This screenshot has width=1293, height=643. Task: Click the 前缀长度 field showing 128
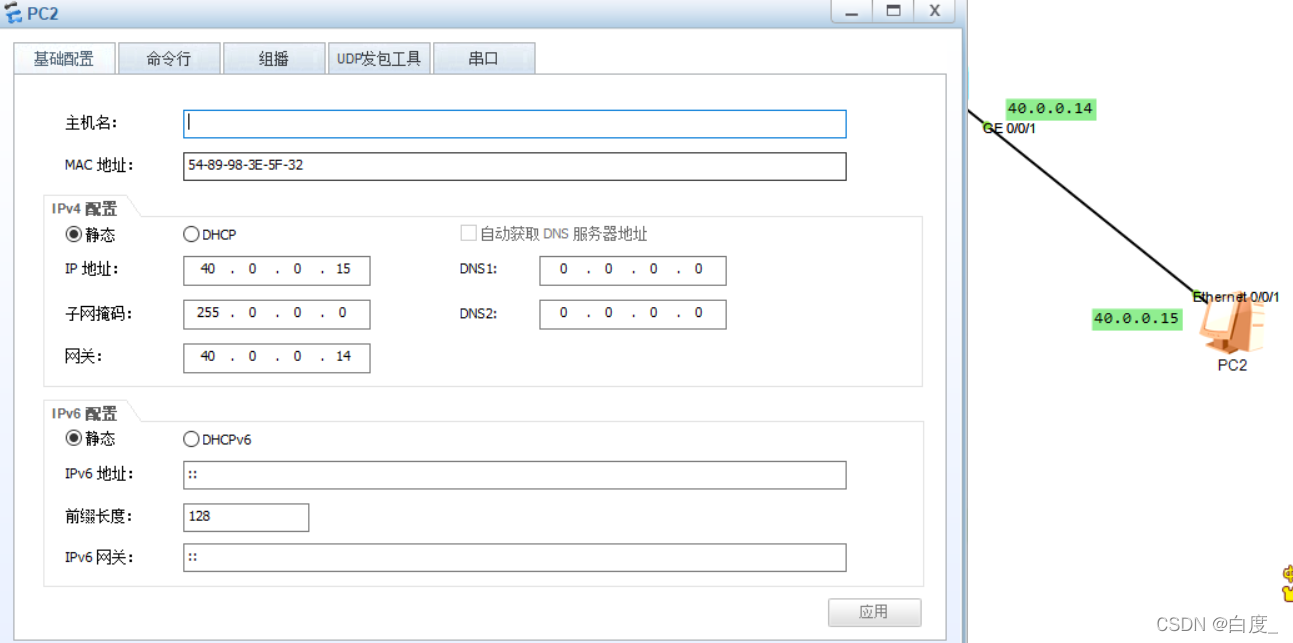pos(246,517)
